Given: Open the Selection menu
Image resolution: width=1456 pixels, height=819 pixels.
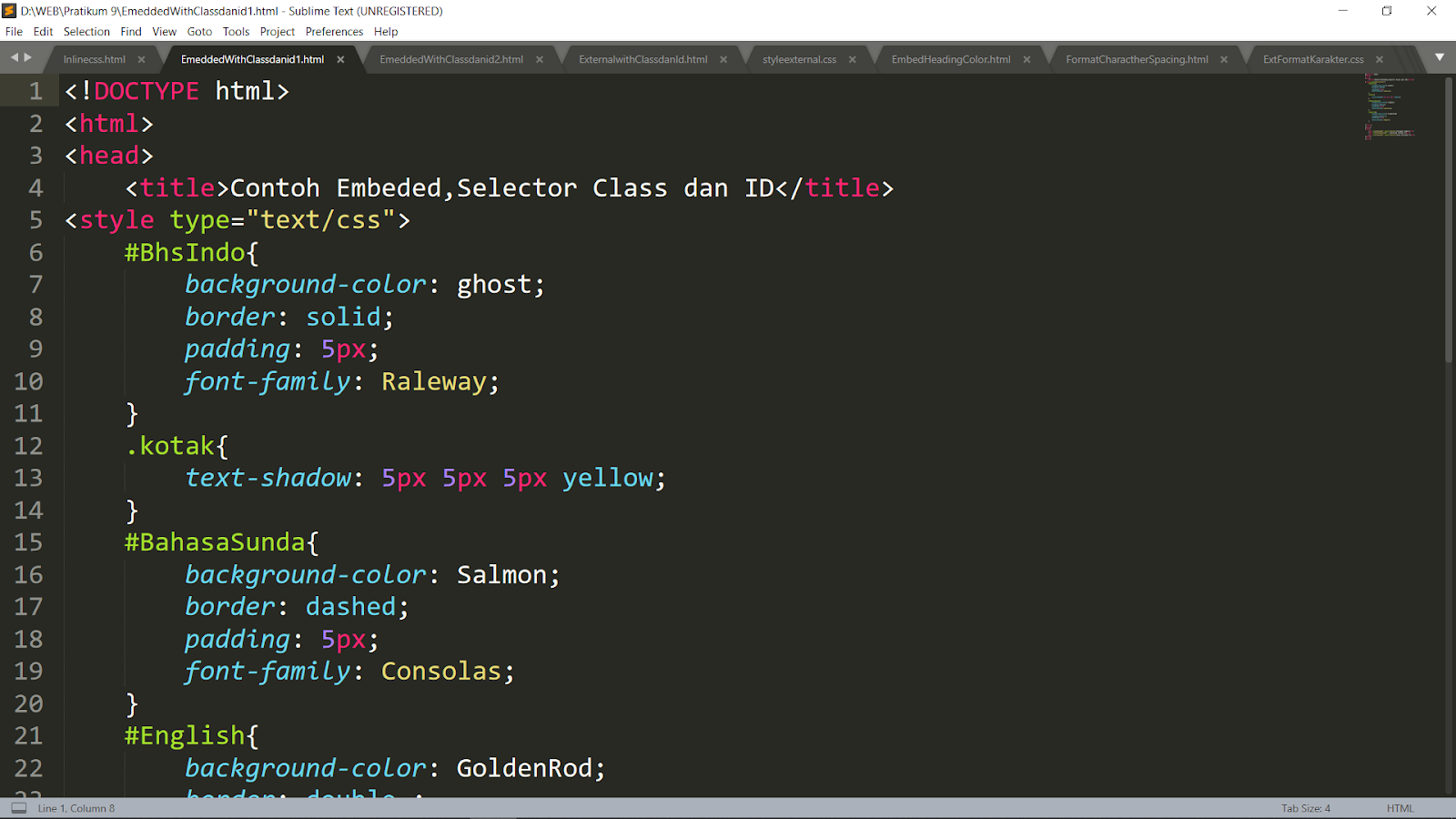Looking at the screenshot, I should (x=86, y=32).
